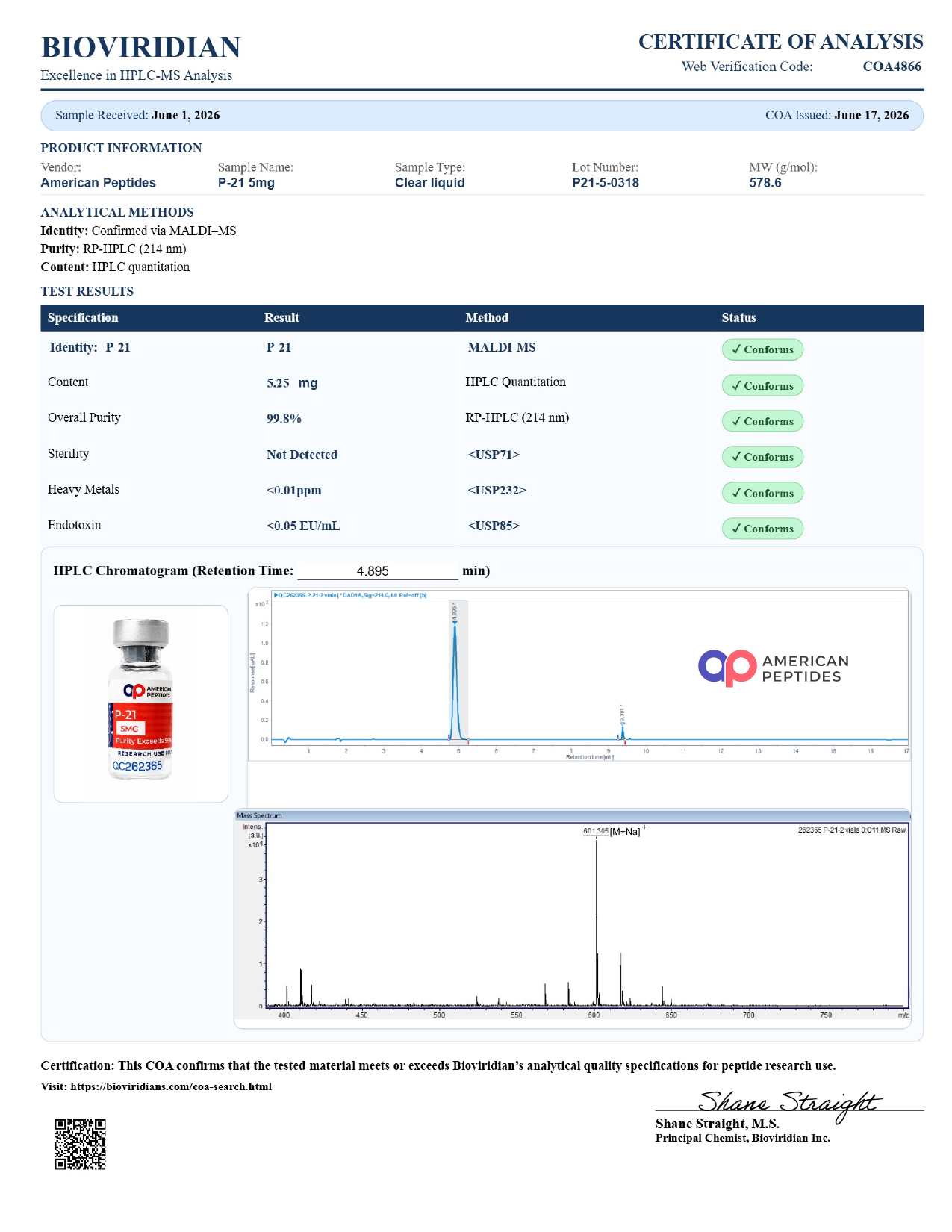Viewport: 952px width, 1232px height.
Task: Click the sterility result Not Detected
Action: point(302,455)
